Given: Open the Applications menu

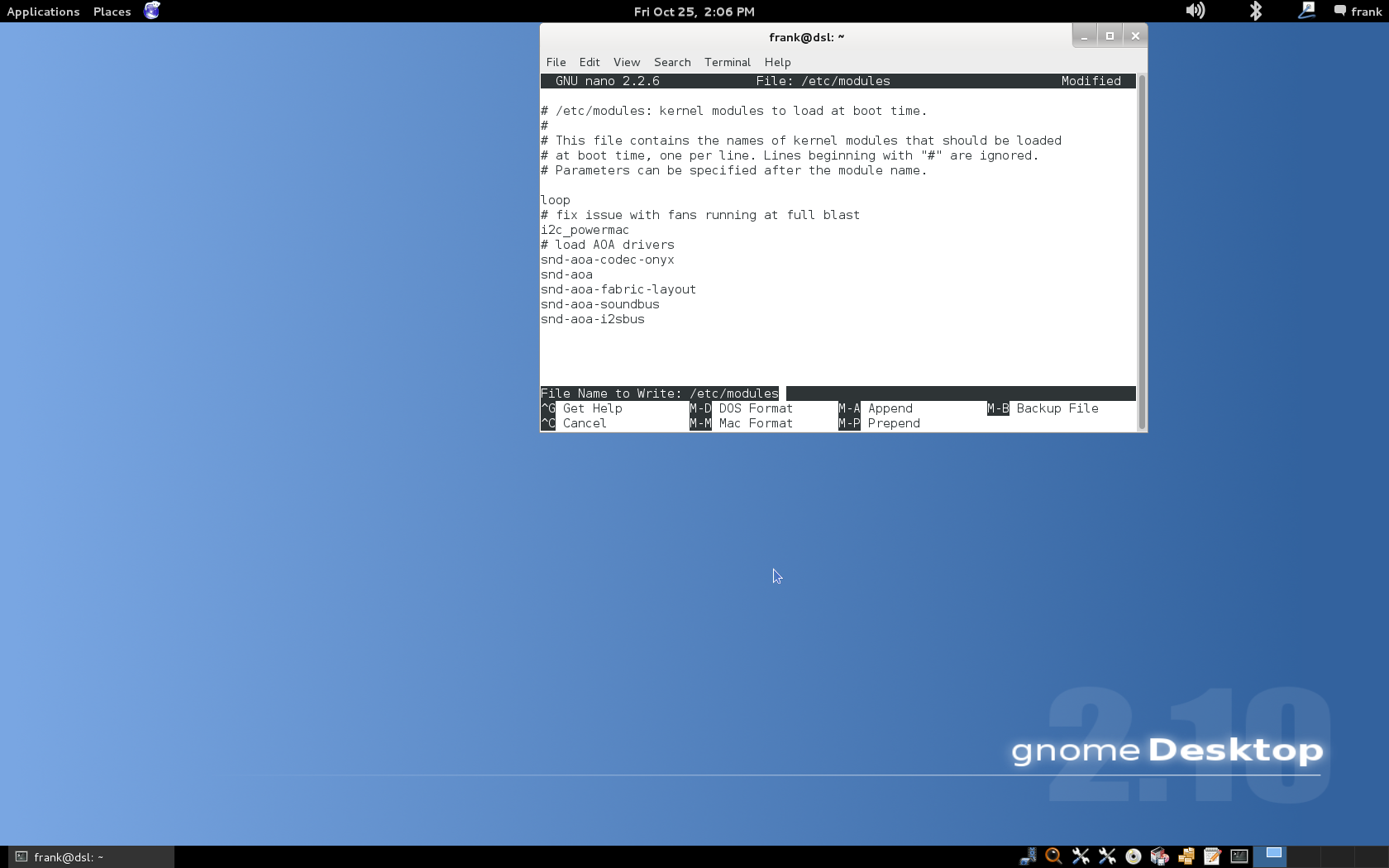Looking at the screenshot, I should tap(43, 12).
